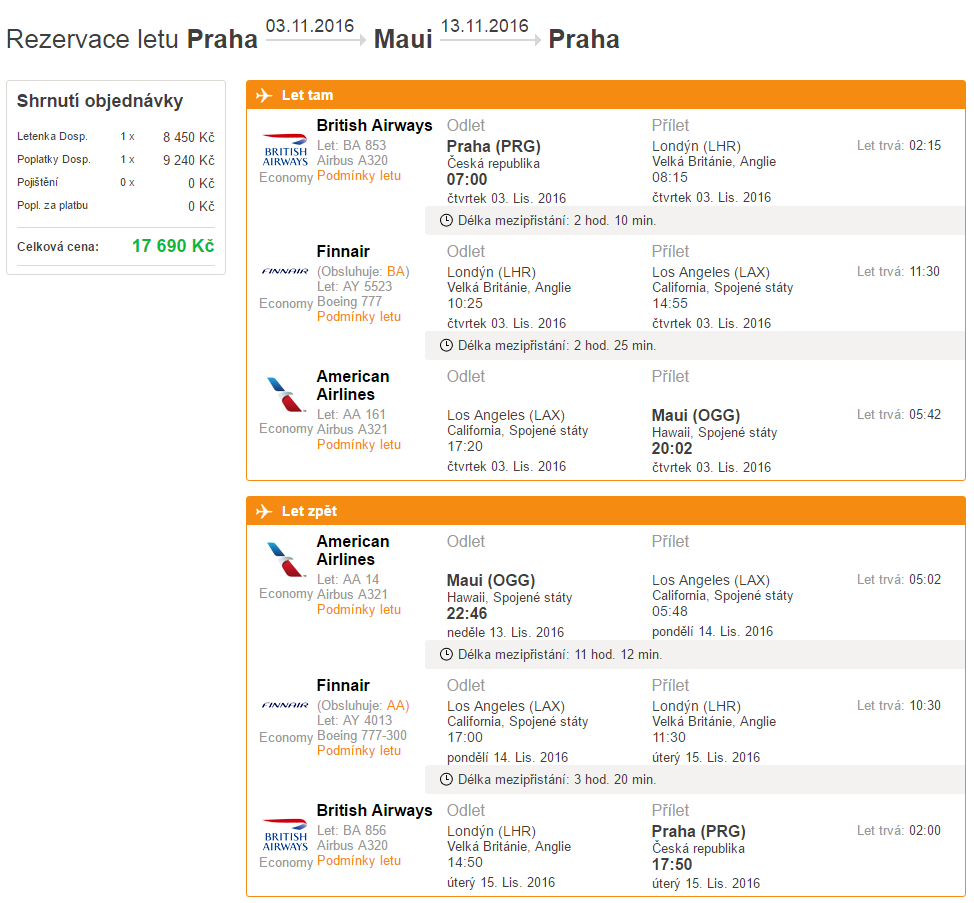Viewport: 974px width, 903px height.
Task: Click the flight number Let: AA 161
Action: (352, 414)
